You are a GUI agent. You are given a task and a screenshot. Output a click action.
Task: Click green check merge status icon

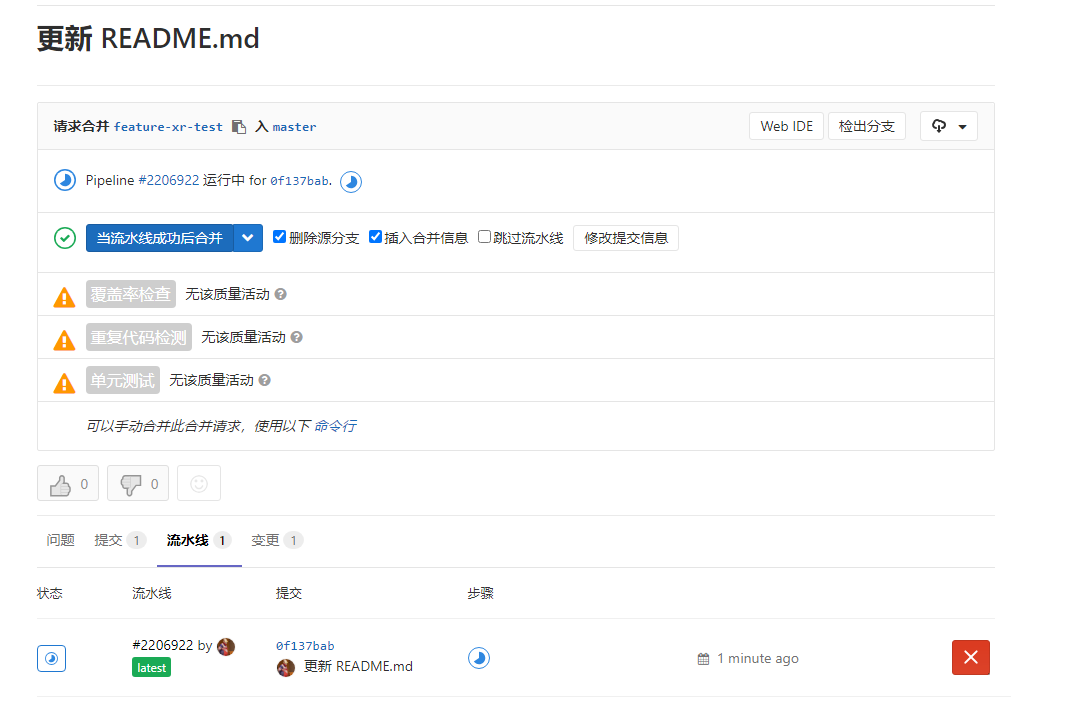coord(65,238)
